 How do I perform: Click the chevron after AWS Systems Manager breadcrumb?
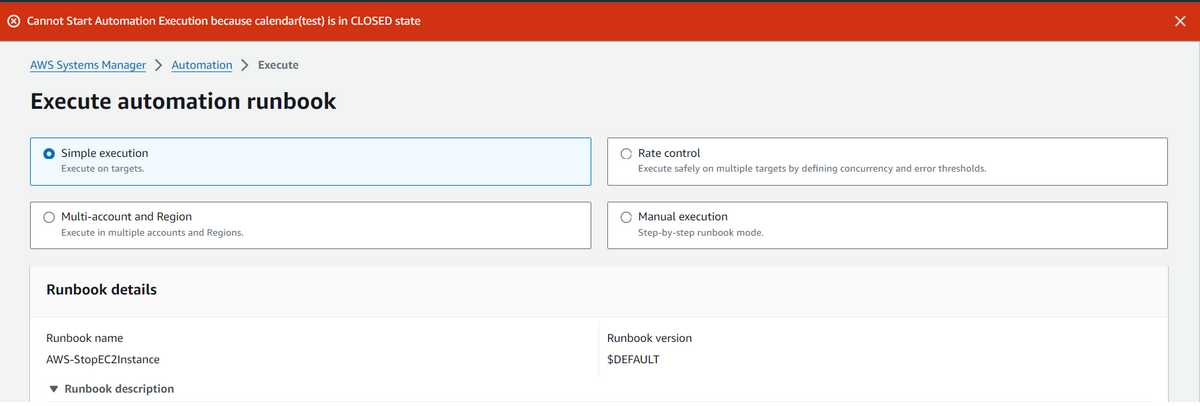pos(159,66)
